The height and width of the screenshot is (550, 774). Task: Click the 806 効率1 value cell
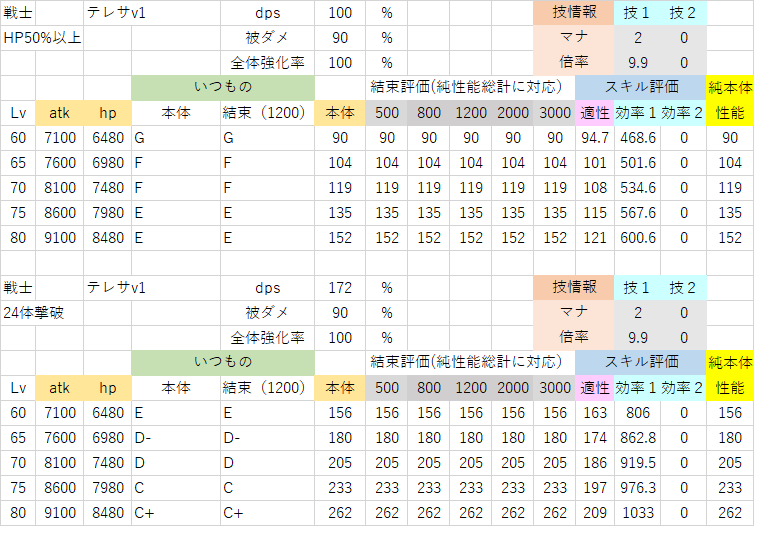pos(637,413)
